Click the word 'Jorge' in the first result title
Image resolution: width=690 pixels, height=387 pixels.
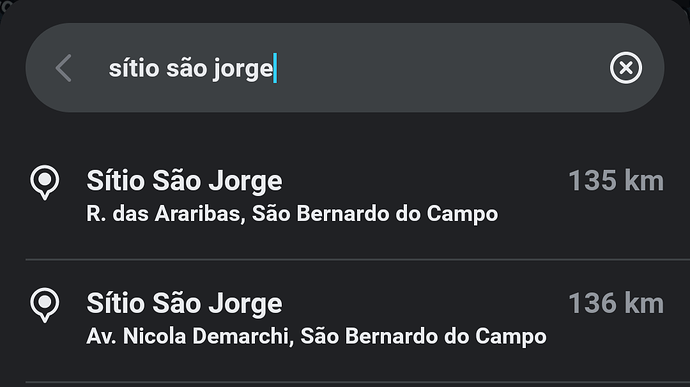coord(245,181)
